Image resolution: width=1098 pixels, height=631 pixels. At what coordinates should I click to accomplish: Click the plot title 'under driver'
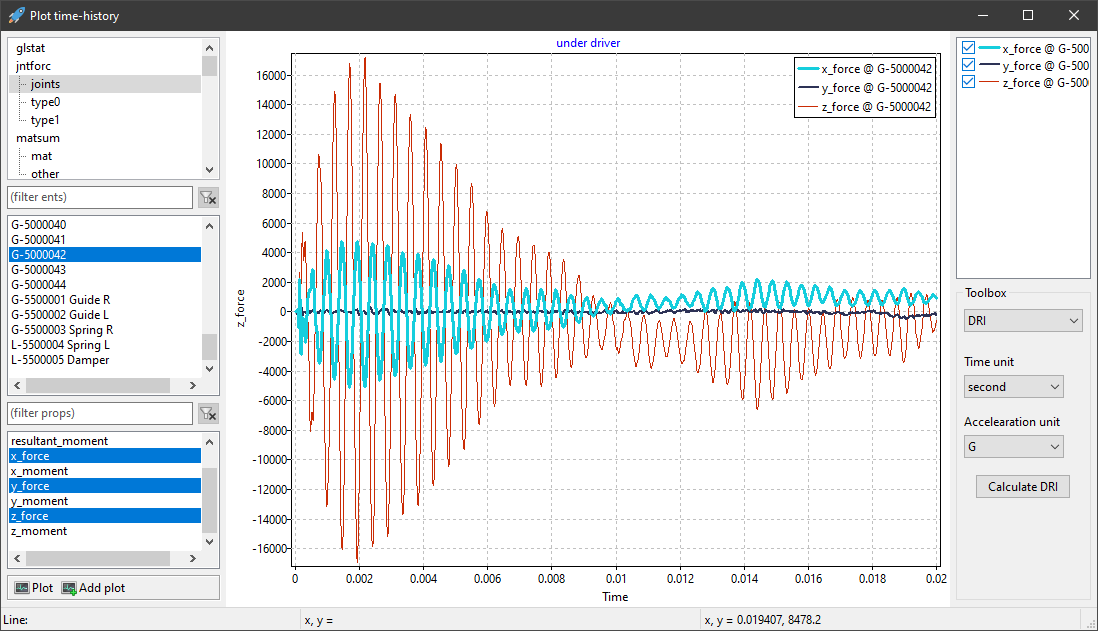point(588,43)
